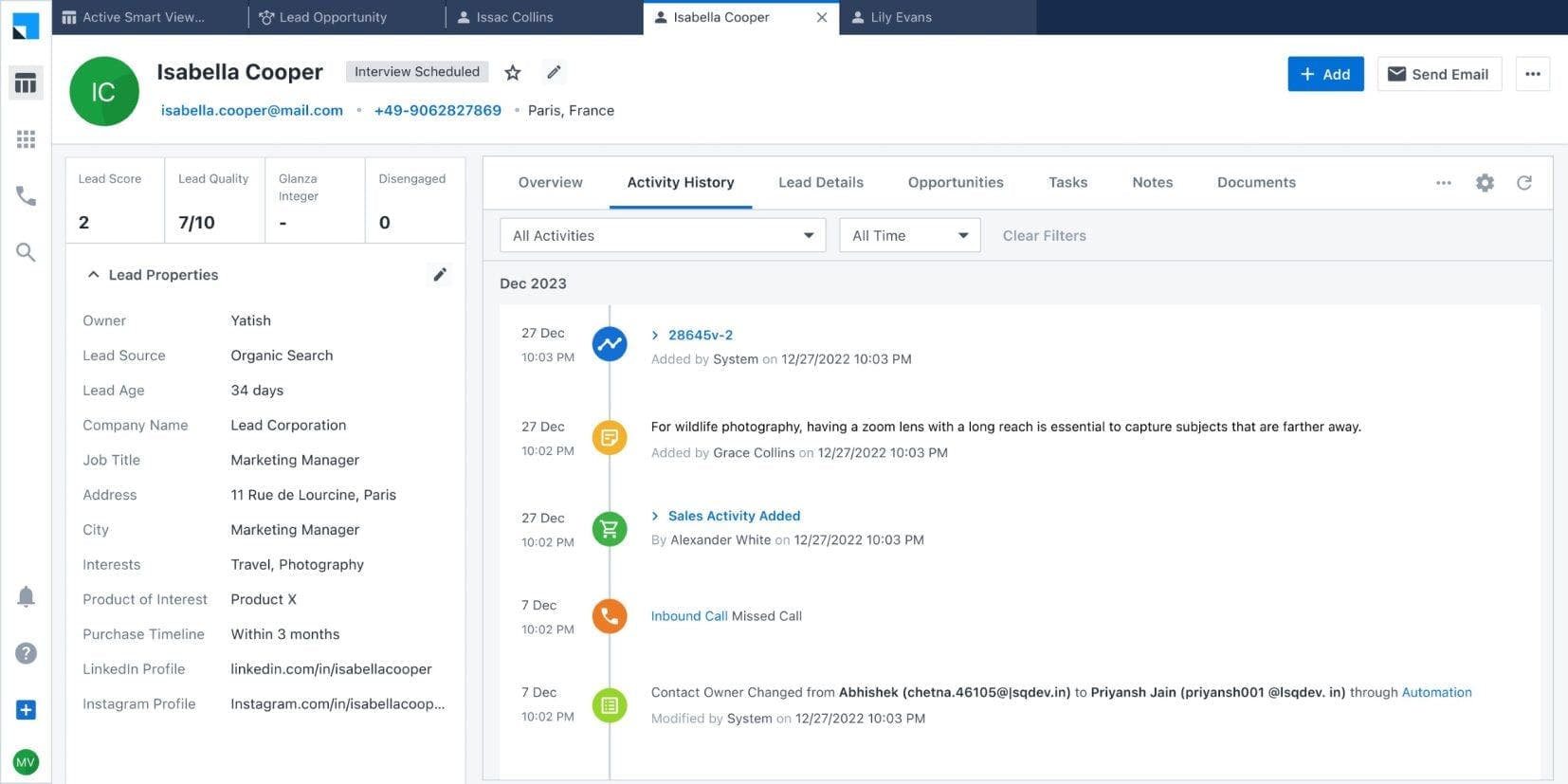Close the Isabella Cooper tab
This screenshot has width=1568, height=784.
click(822, 17)
